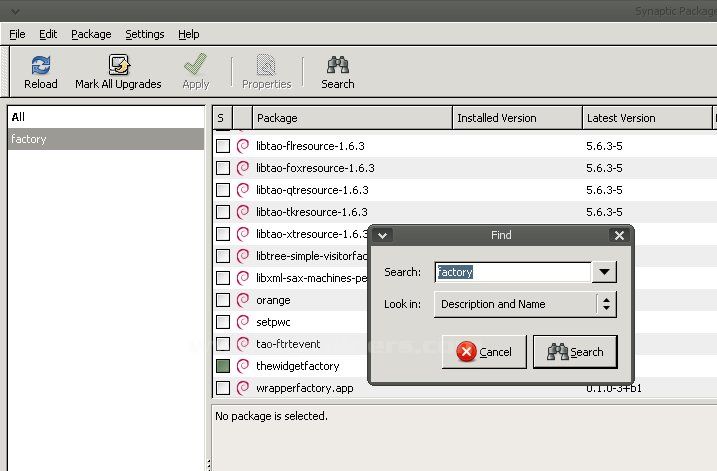The width and height of the screenshot is (717, 471).
Task: Sort by Latest Version column header
Action: 647,118
